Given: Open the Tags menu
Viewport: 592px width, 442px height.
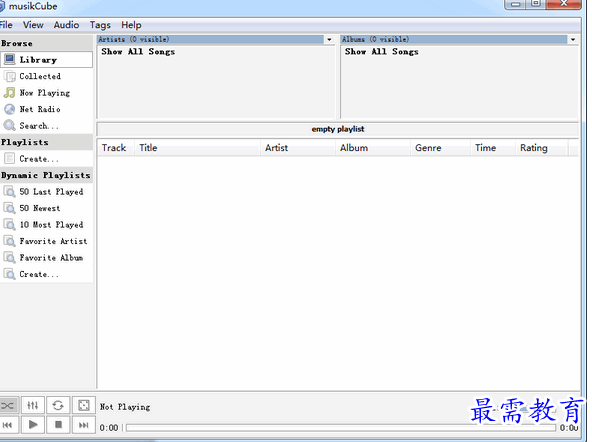Looking at the screenshot, I should [100, 25].
